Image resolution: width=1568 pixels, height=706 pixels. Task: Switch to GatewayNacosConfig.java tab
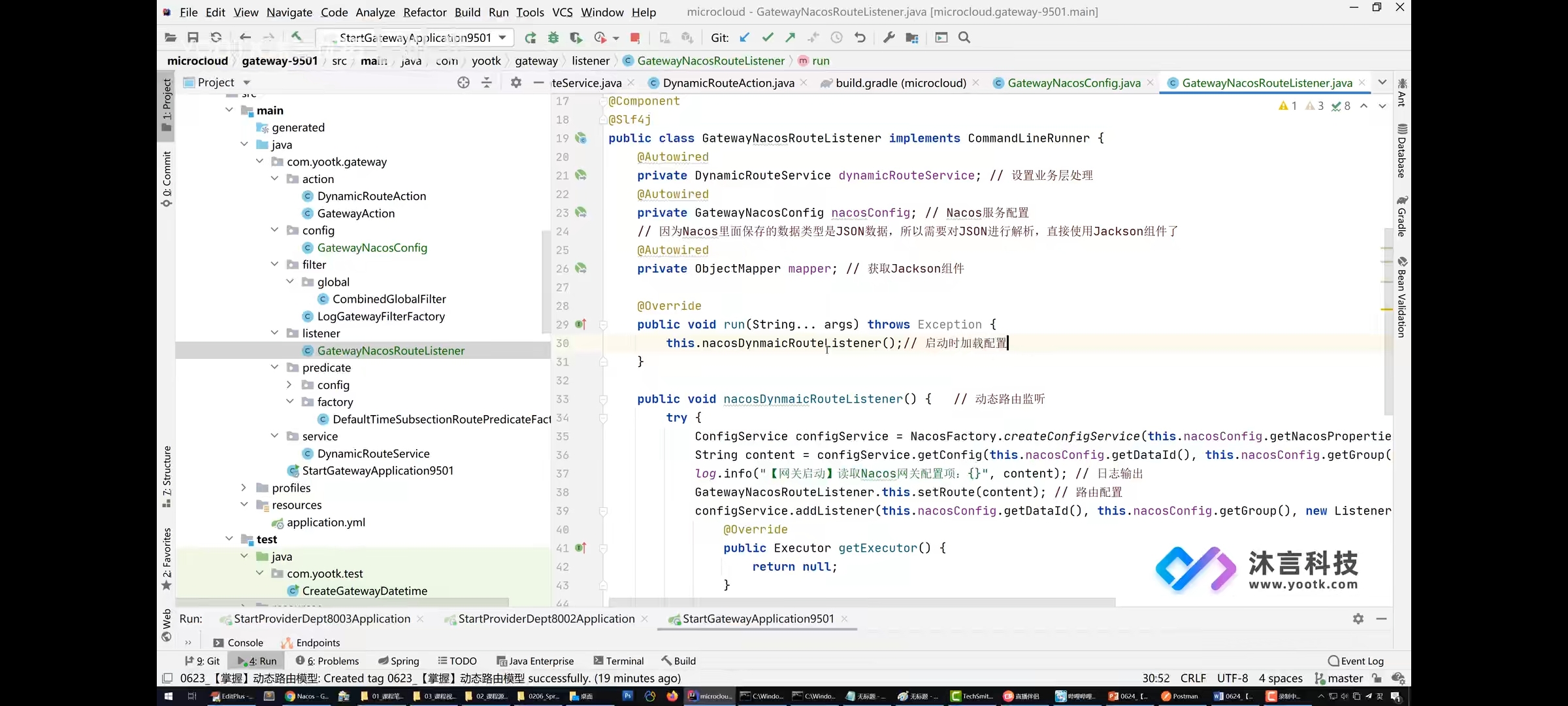(1074, 83)
